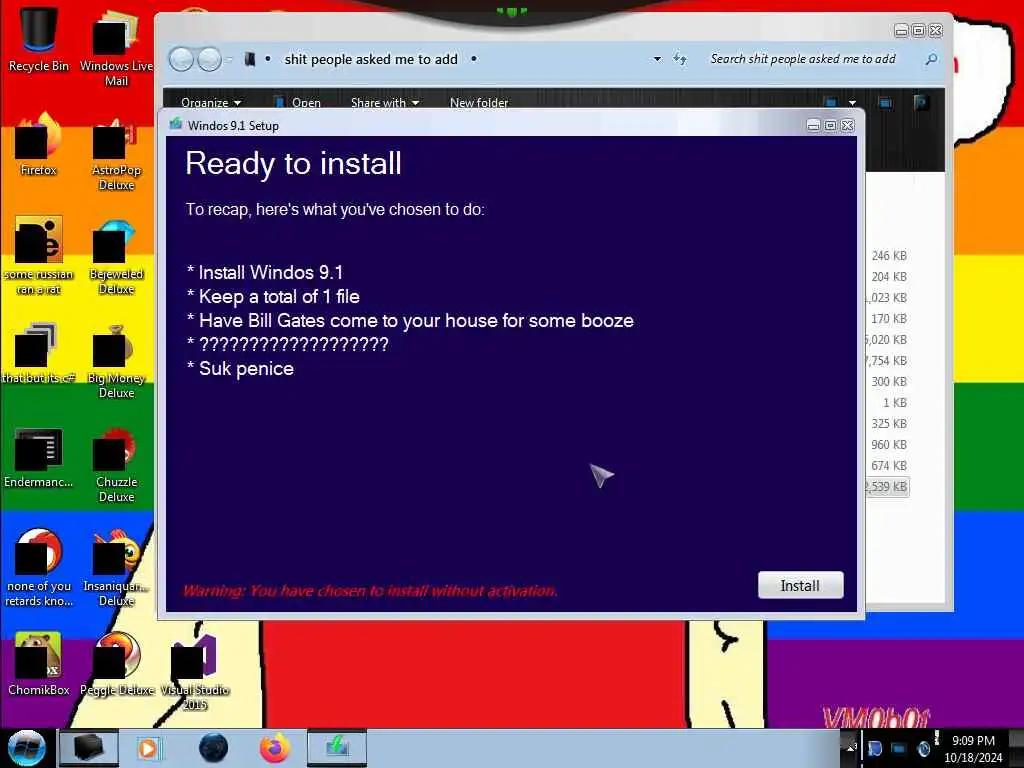Click the red activation warning text
The image size is (1024, 768).
click(370, 591)
